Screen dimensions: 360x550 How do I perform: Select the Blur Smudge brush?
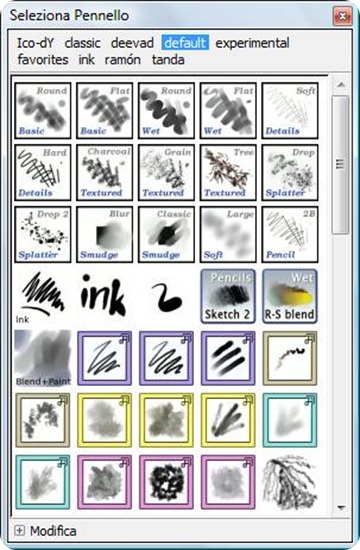click(105, 234)
